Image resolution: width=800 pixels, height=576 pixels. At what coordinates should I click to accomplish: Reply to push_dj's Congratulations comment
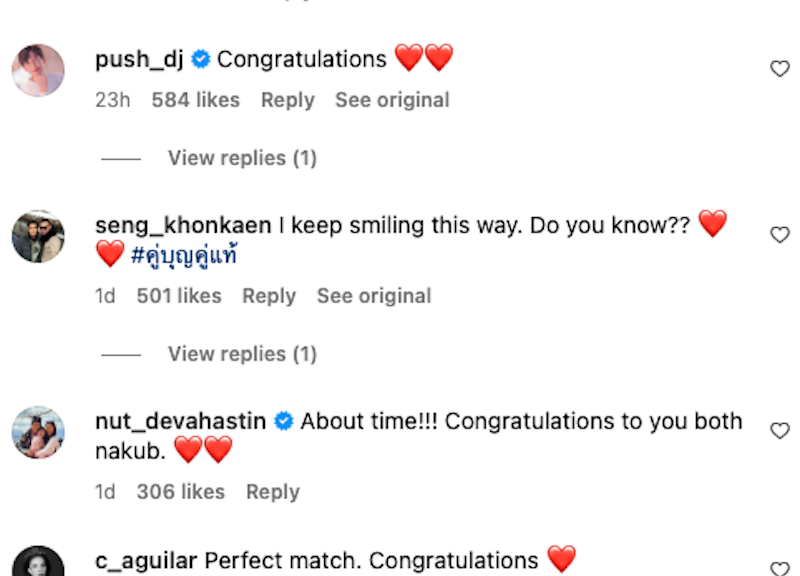(288, 100)
